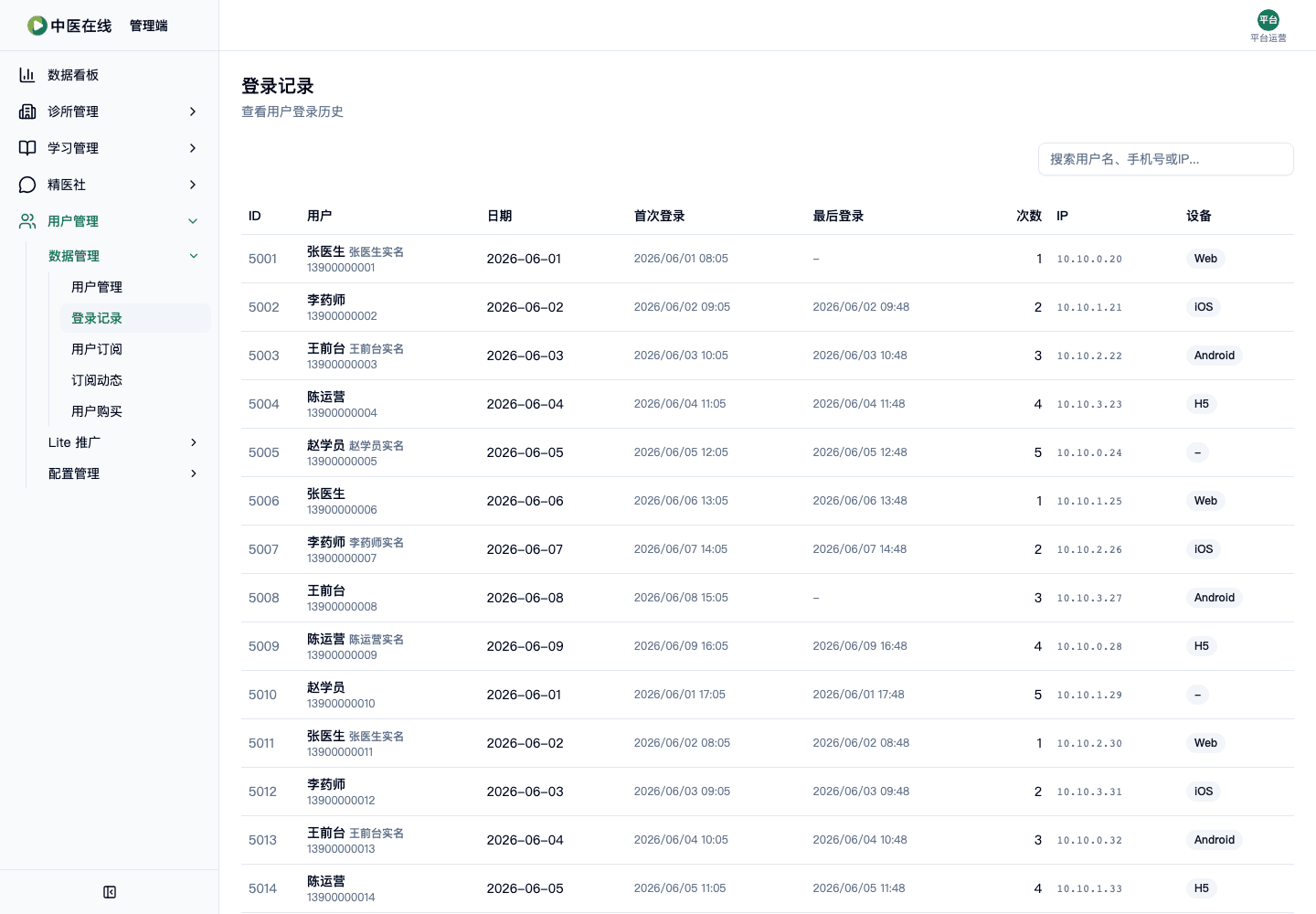1316x914 pixels.
Task: Click date 2026-06-08
Action: coord(525,598)
